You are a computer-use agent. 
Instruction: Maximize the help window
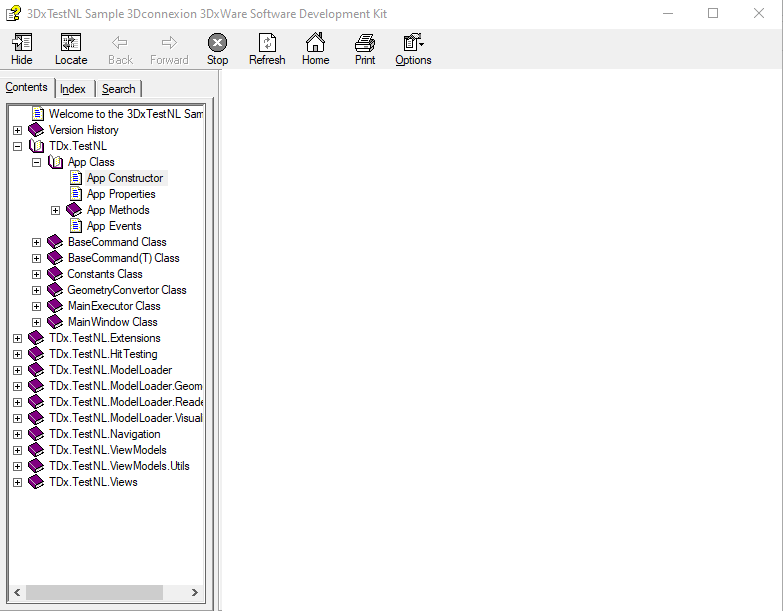pos(713,13)
